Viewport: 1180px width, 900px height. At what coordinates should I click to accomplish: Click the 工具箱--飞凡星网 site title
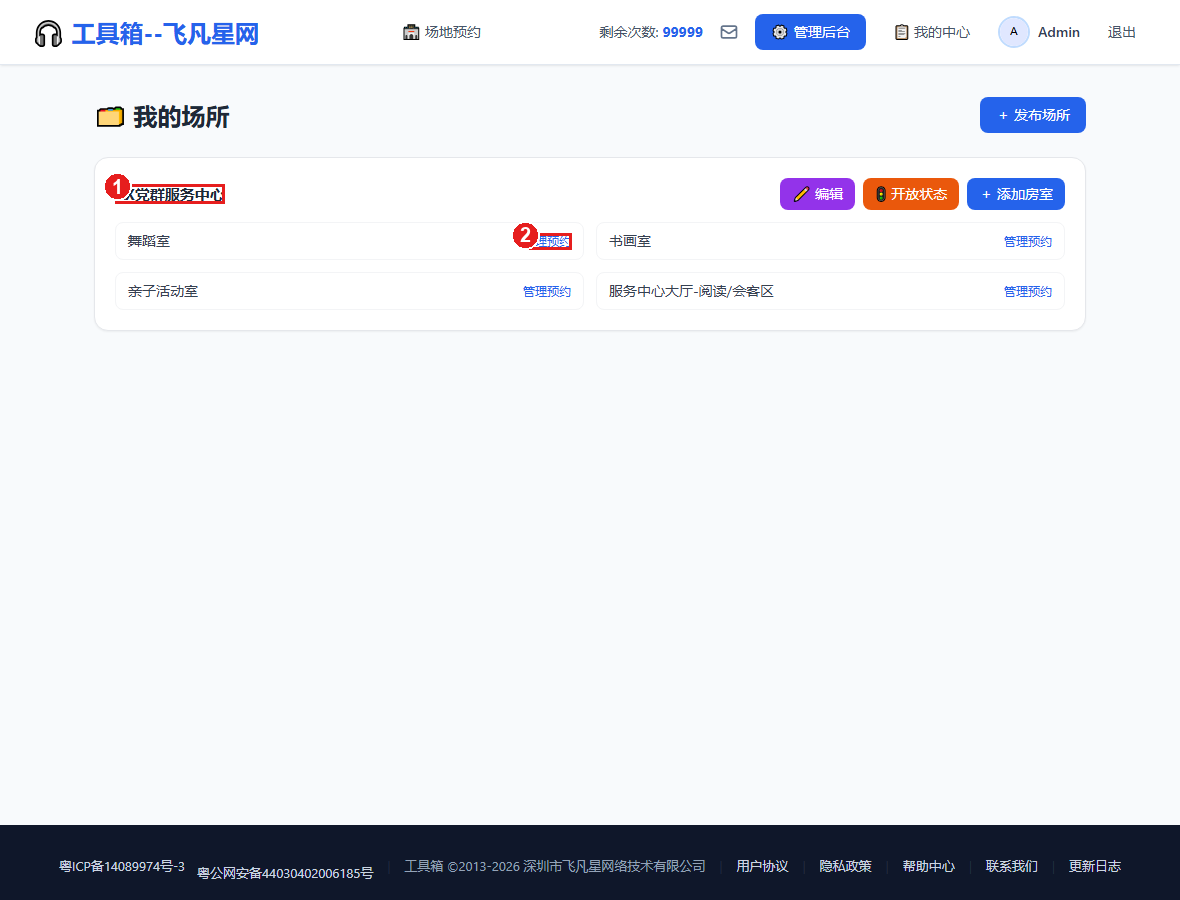[x=165, y=34]
